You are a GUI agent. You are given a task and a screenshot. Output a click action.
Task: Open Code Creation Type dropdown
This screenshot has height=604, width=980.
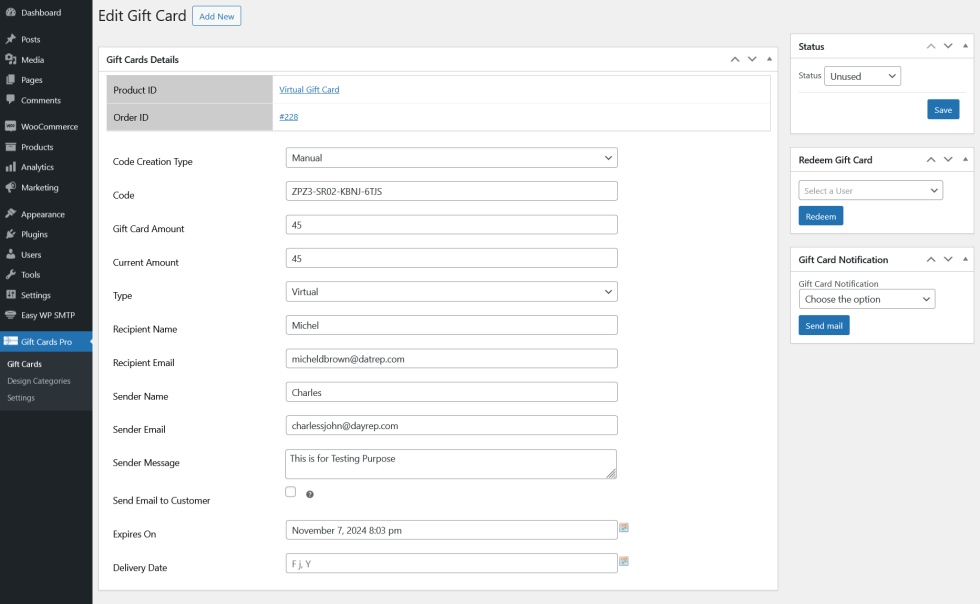pos(451,158)
